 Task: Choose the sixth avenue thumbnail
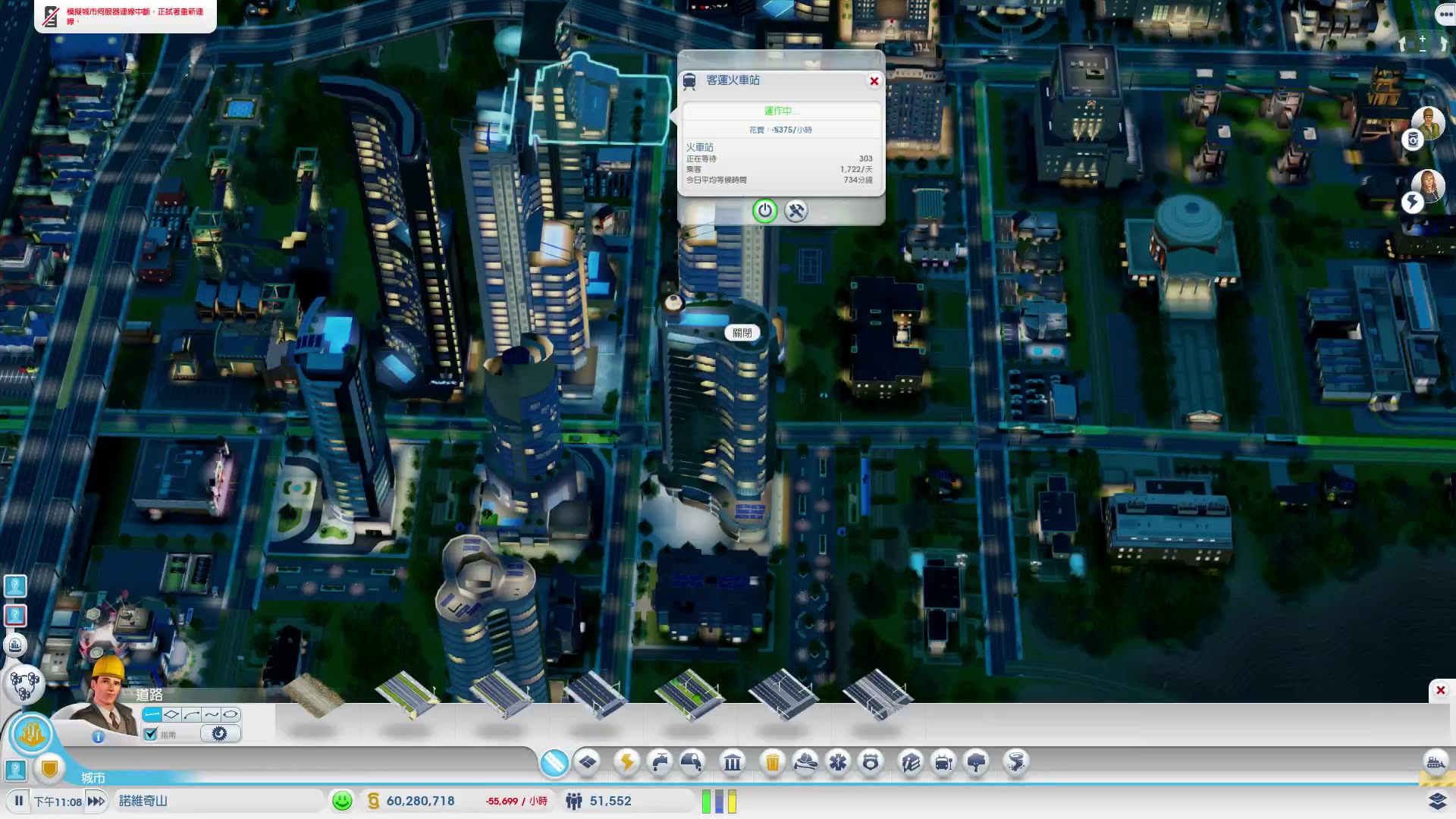point(783,695)
